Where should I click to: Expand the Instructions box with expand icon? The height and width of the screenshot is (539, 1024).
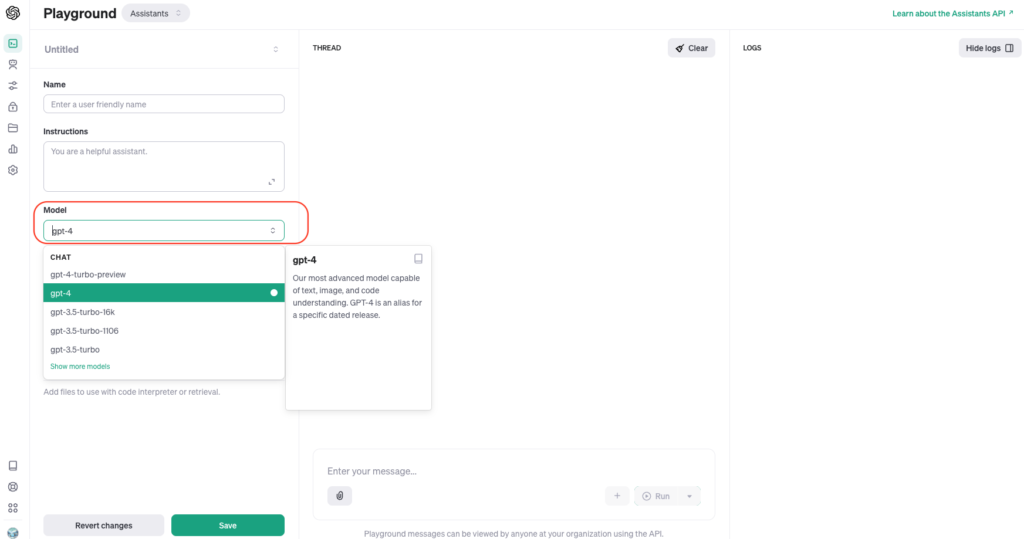[x=272, y=181]
